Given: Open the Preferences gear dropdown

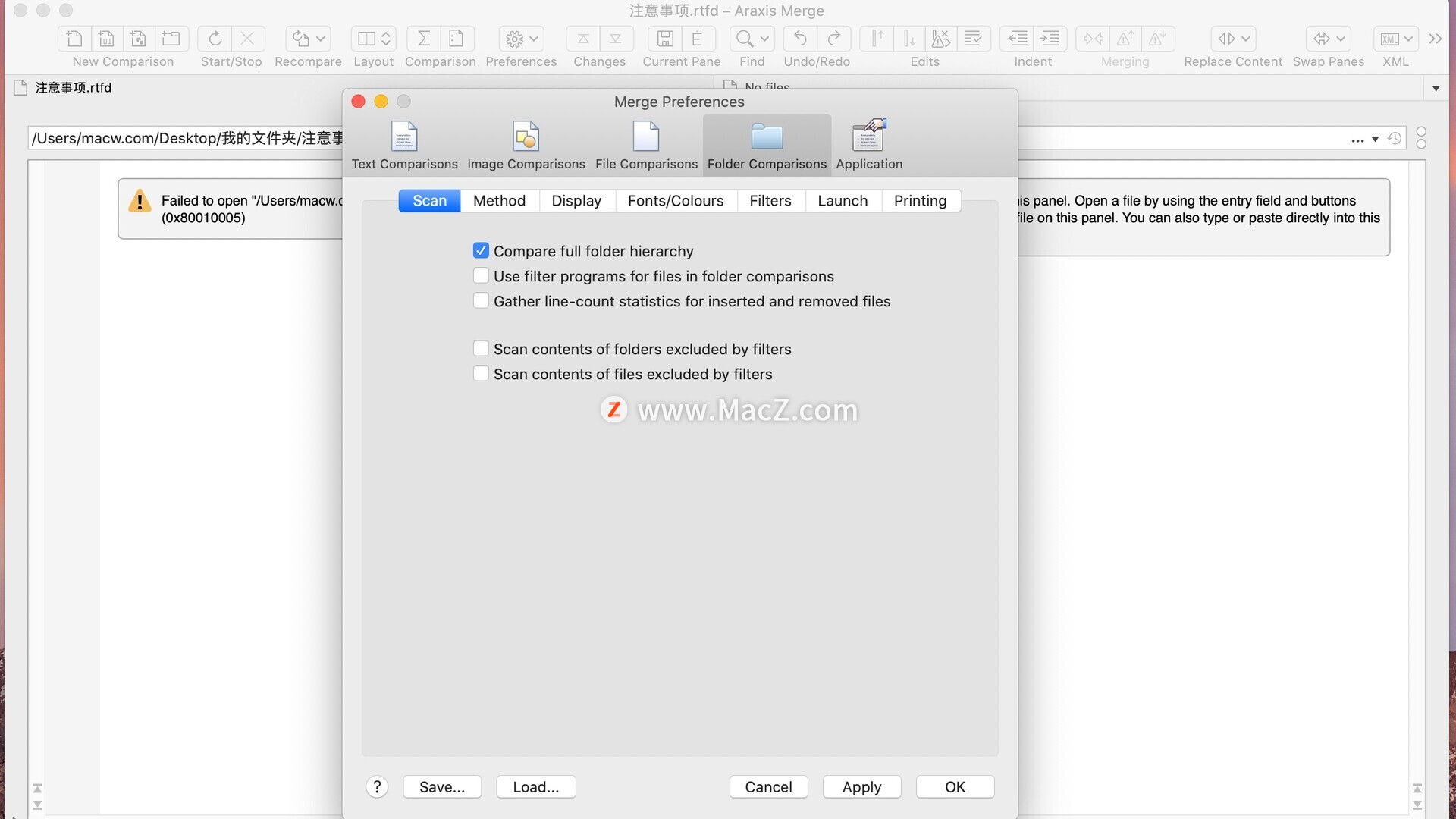Looking at the screenshot, I should coord(521,39).
